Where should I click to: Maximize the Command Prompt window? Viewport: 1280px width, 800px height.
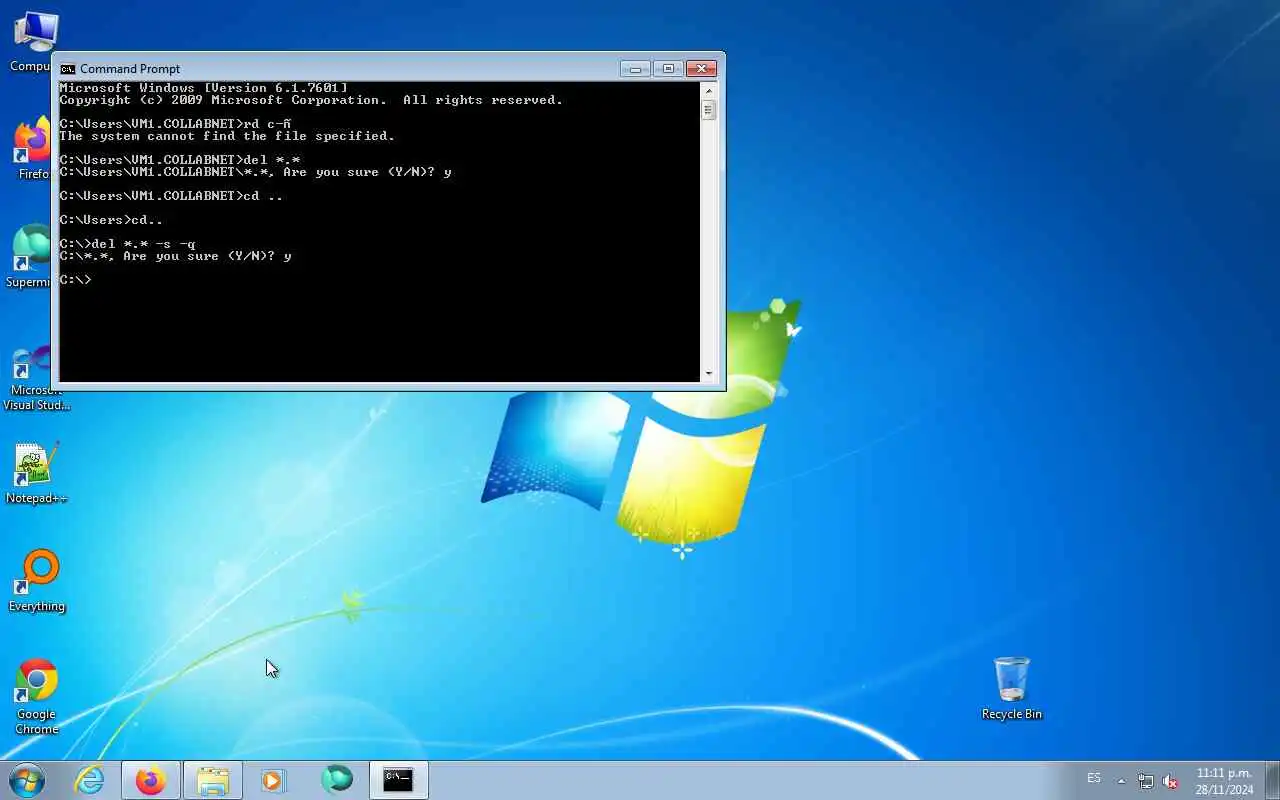[x=667, y=69]
